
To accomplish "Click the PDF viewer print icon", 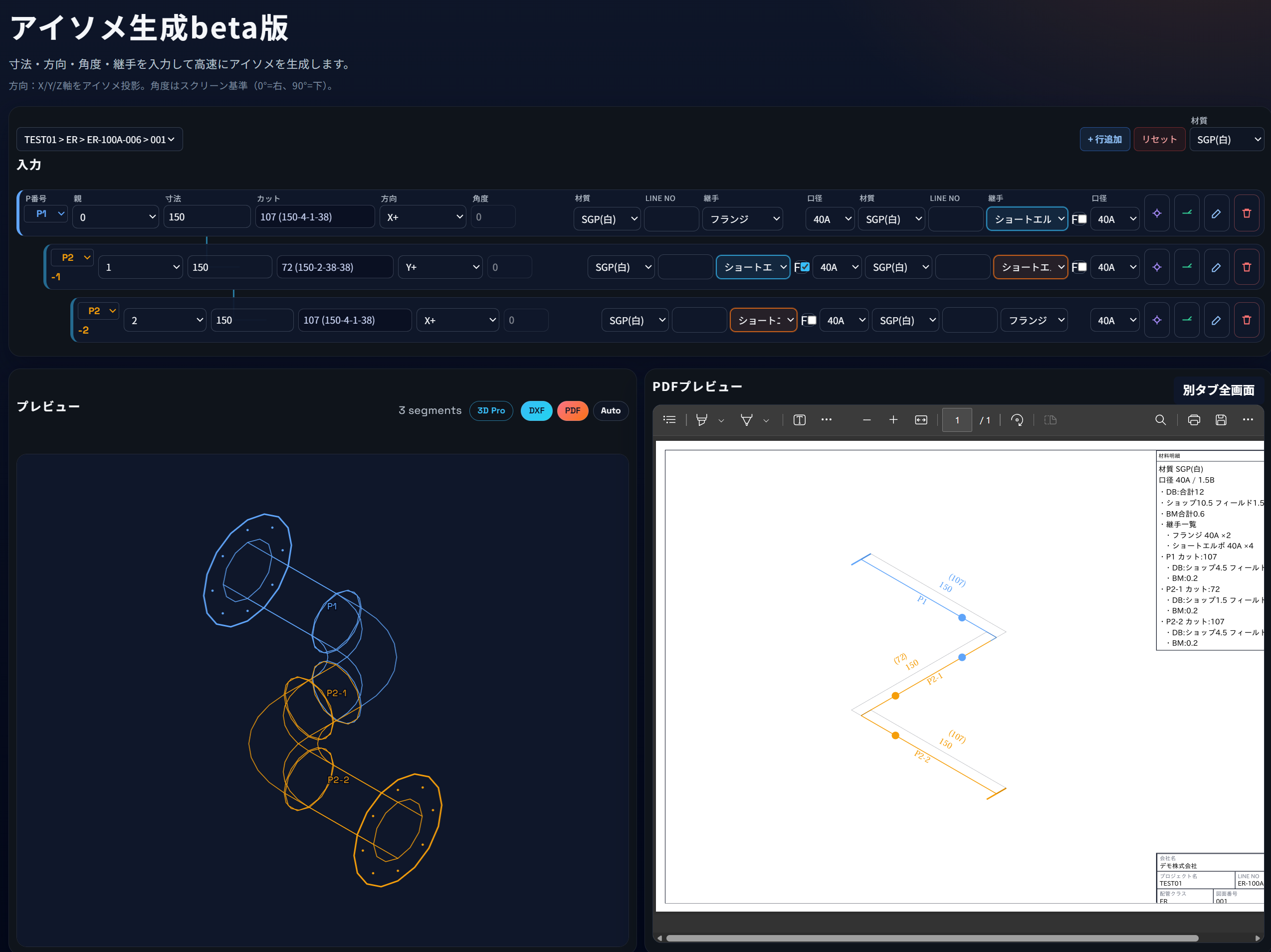I will [x=1193, y=420].
